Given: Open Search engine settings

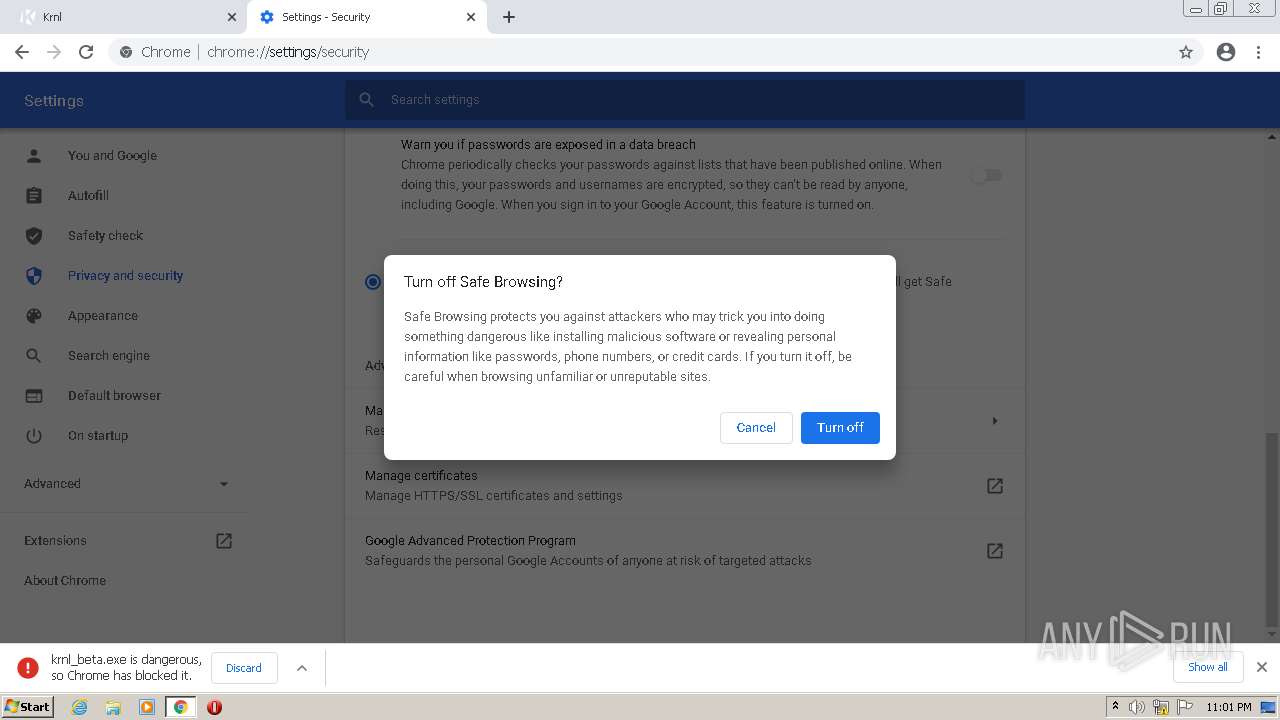Looking at the screenshot, I should click(108, 356).
